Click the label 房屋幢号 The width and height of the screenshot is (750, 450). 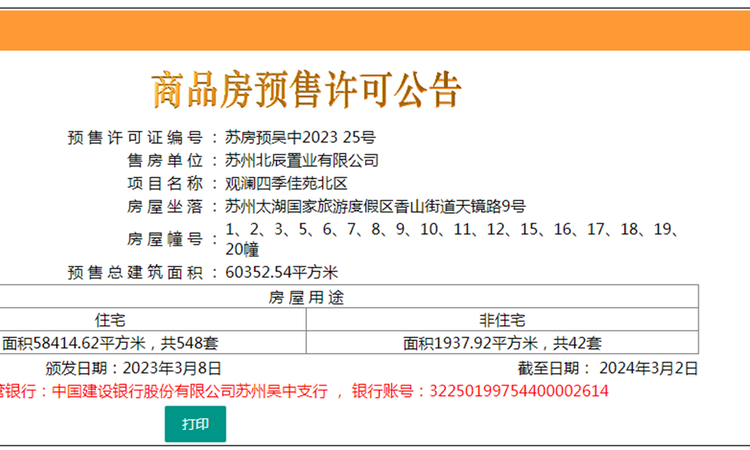165,239
